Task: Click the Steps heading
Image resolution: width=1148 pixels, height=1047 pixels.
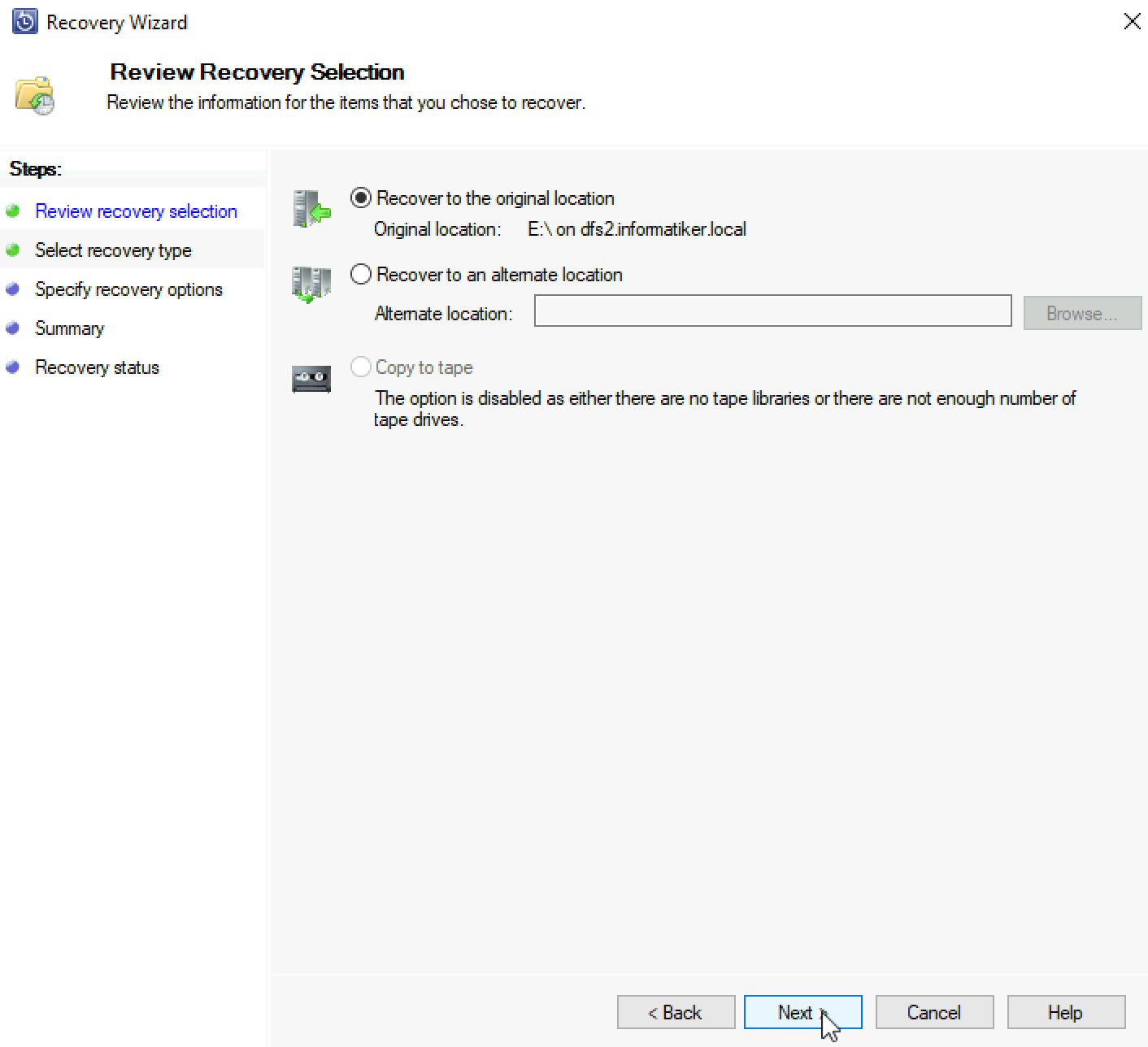Action: (35, 169)
